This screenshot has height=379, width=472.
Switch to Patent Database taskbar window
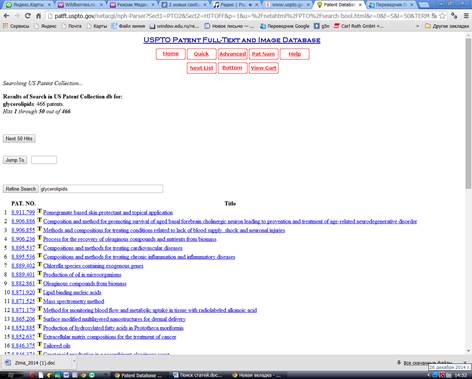(137, 375)
